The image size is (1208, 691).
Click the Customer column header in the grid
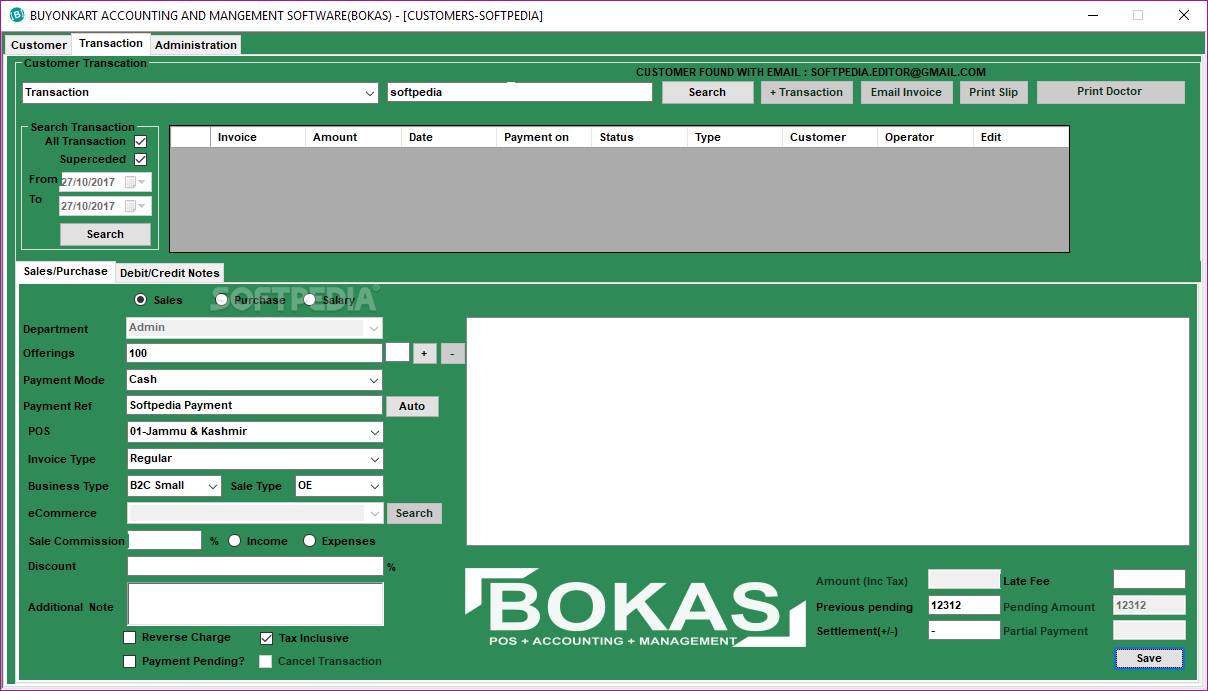click(x=830, y=137)
